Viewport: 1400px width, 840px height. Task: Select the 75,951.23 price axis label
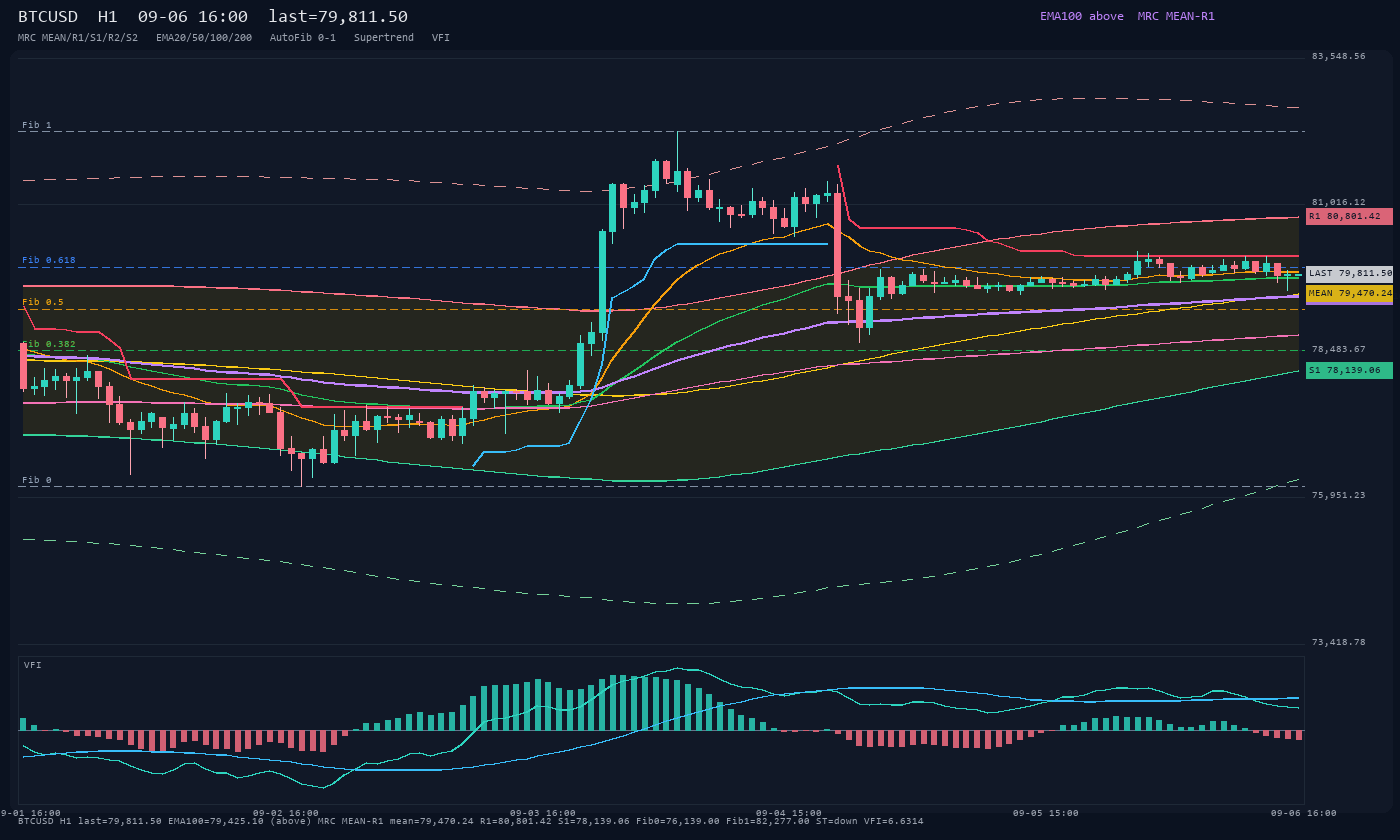[1338, 495]
